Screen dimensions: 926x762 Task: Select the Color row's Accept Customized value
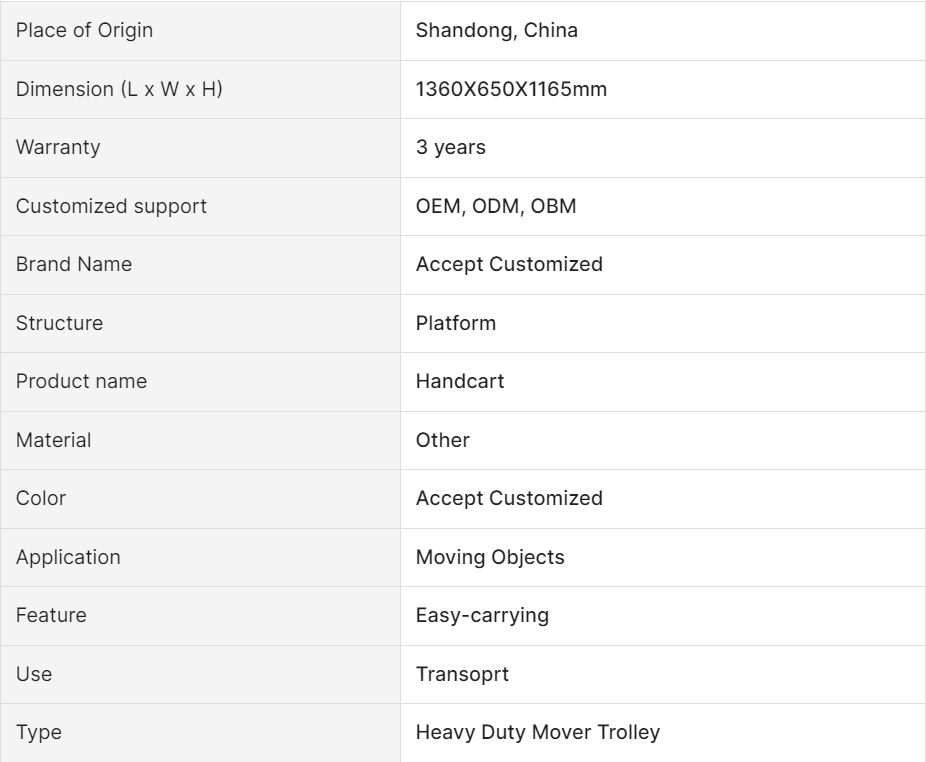509,498
